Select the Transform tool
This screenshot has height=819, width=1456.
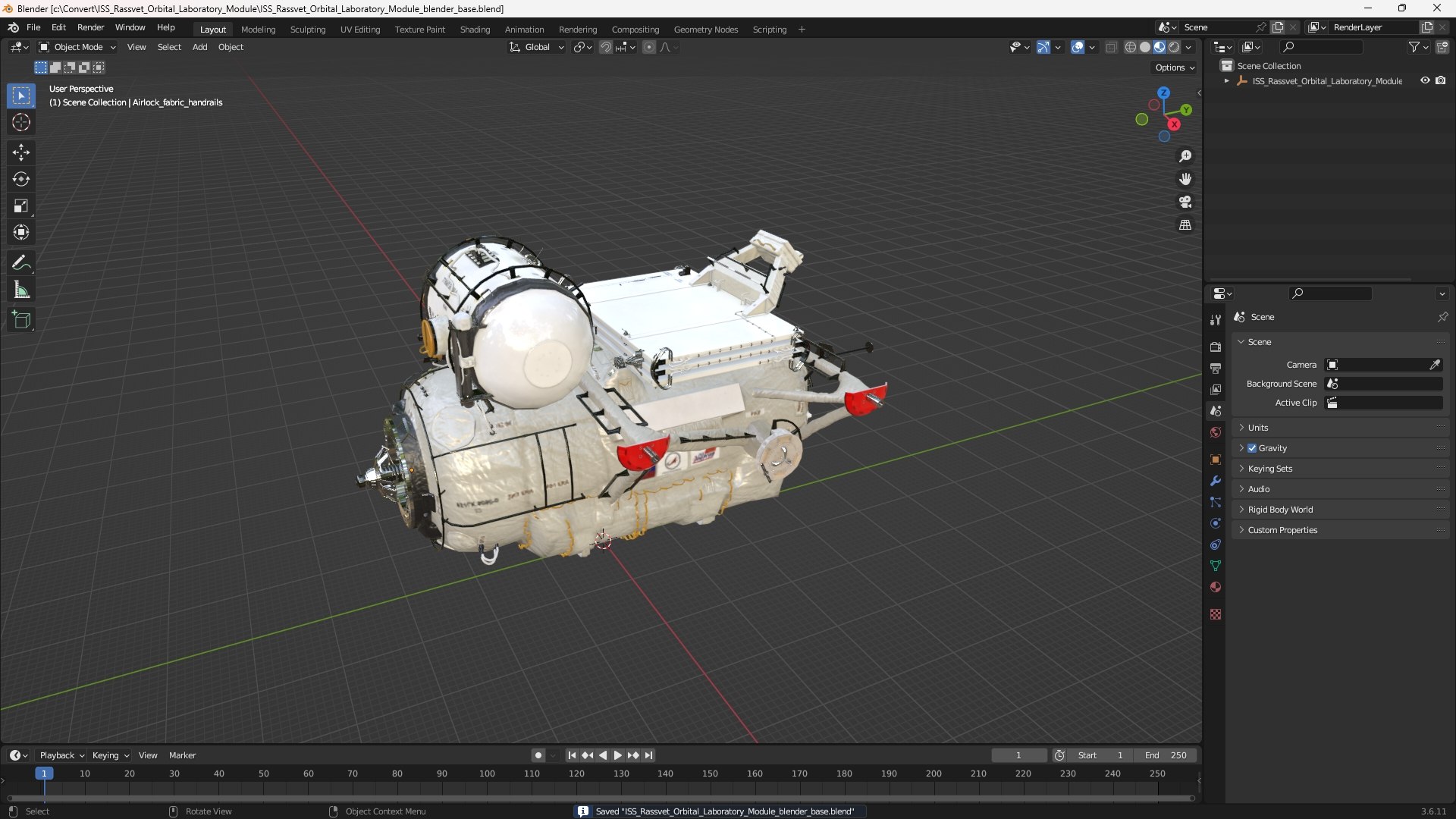pos(21,232)
